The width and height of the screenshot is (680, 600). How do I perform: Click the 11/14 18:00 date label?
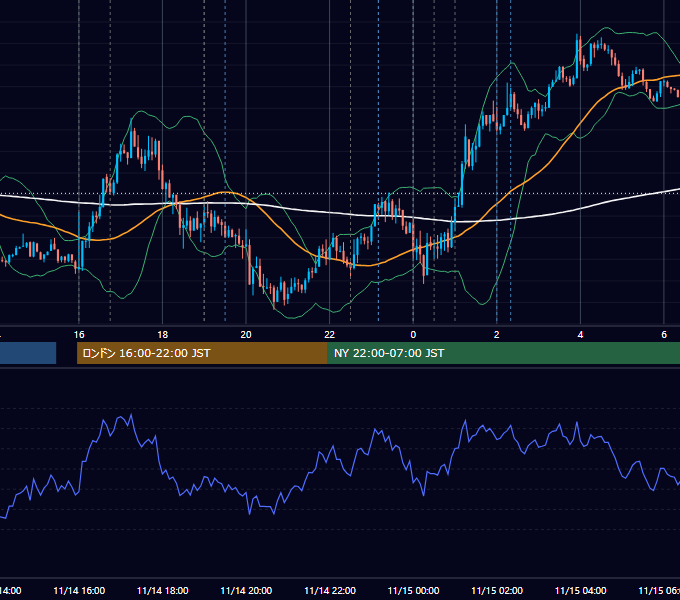pos(163,590)
